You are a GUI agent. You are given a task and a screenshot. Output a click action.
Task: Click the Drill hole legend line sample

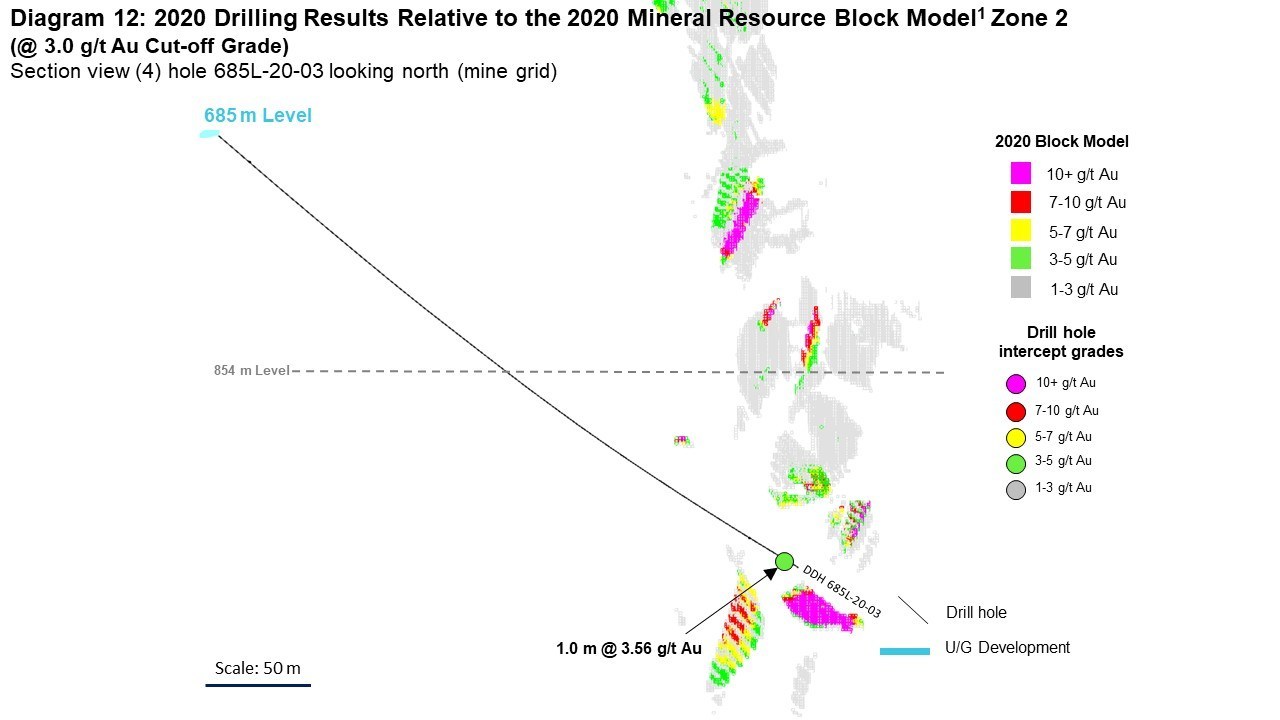click(914, 611)
